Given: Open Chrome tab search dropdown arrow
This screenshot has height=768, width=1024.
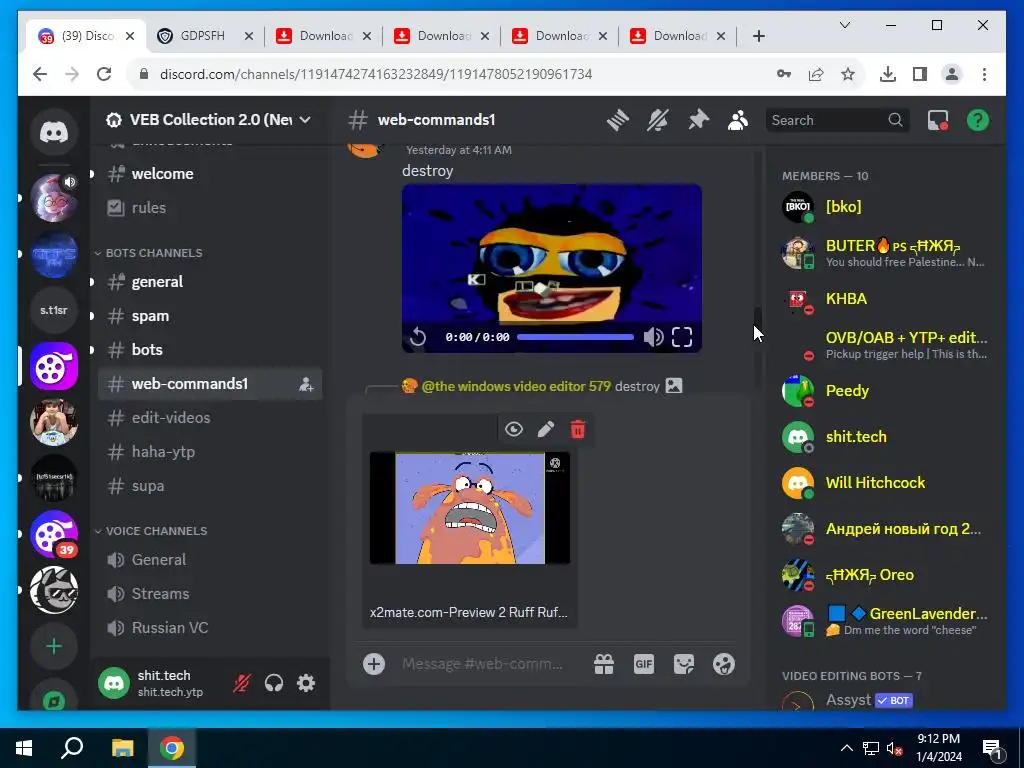Looking at the screenshot, I should tap(844, 25).
